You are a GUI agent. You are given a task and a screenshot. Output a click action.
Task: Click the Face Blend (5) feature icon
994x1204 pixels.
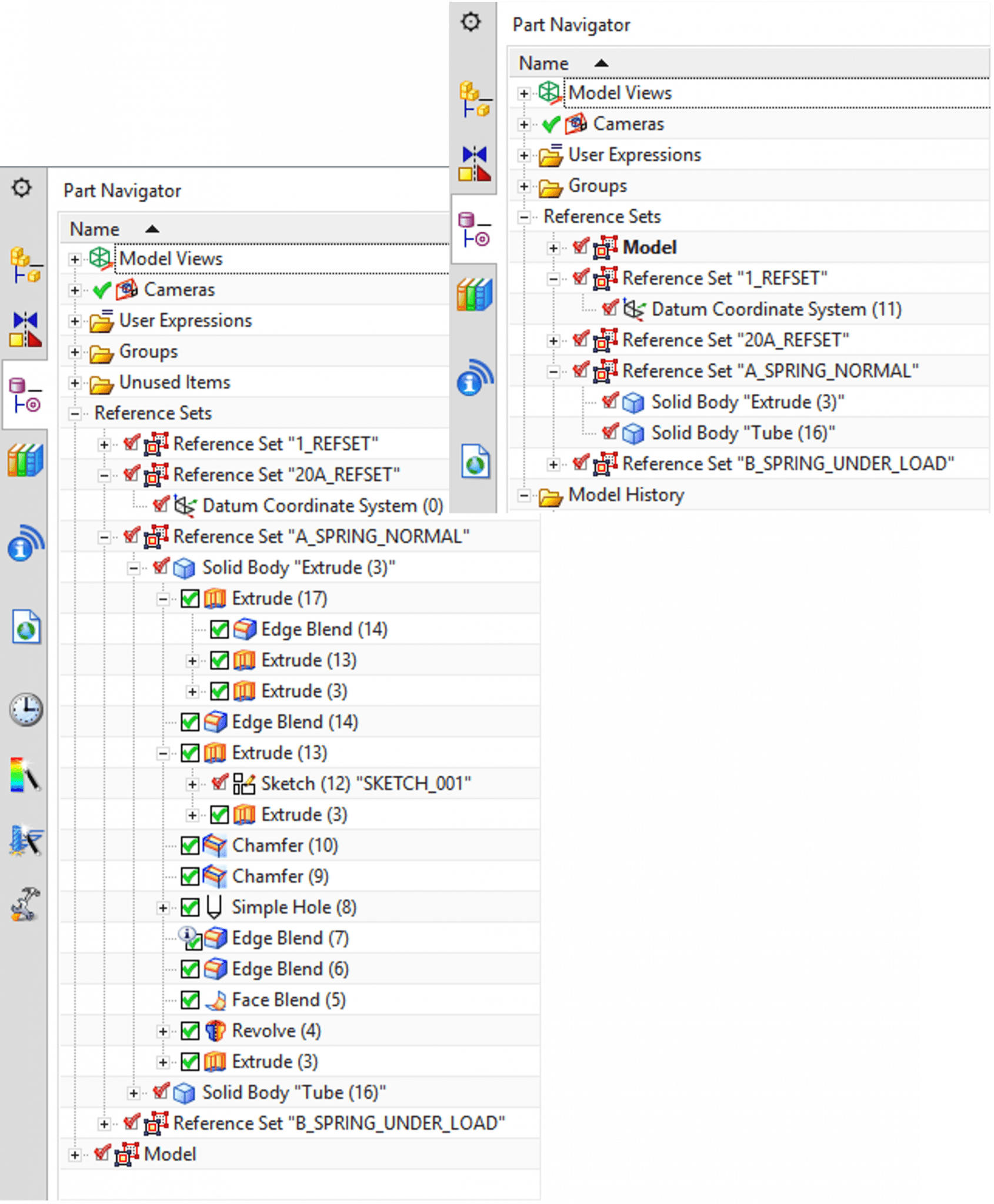coord(215,1000)
